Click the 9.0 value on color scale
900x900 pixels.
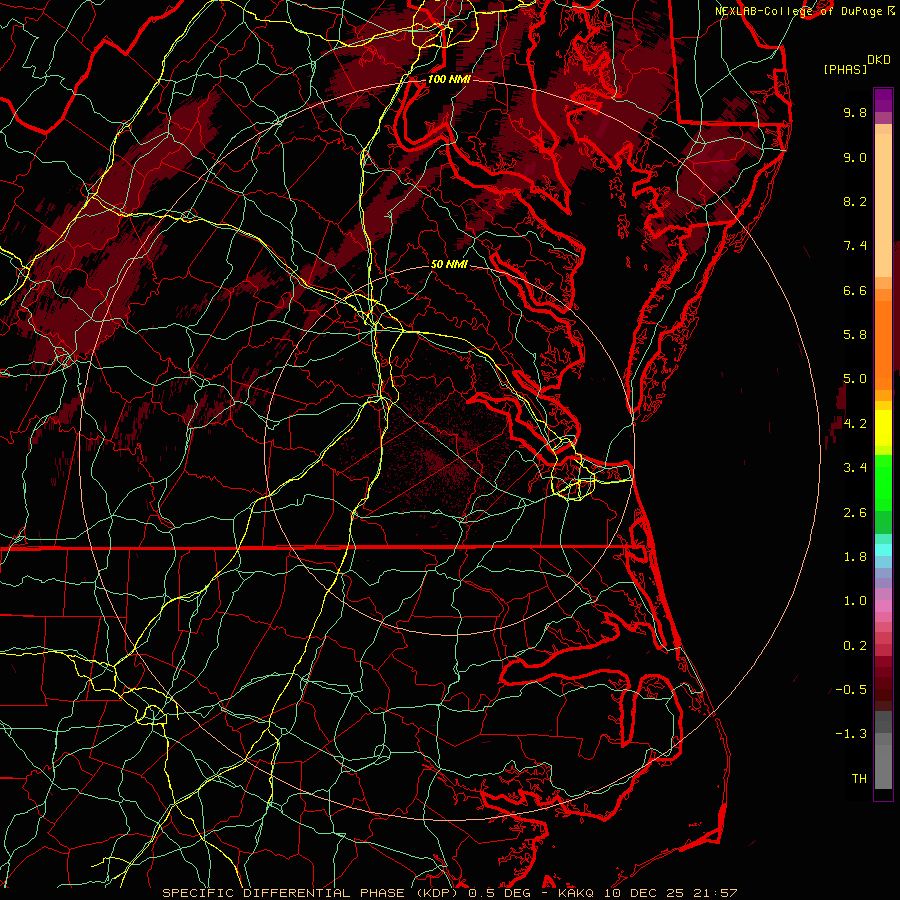click(855, 157)
